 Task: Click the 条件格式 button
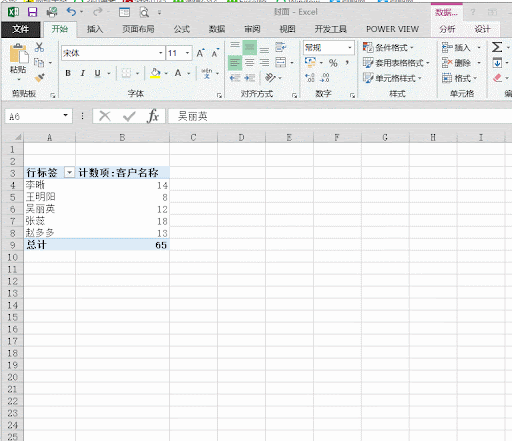click(x=388, y=48)
